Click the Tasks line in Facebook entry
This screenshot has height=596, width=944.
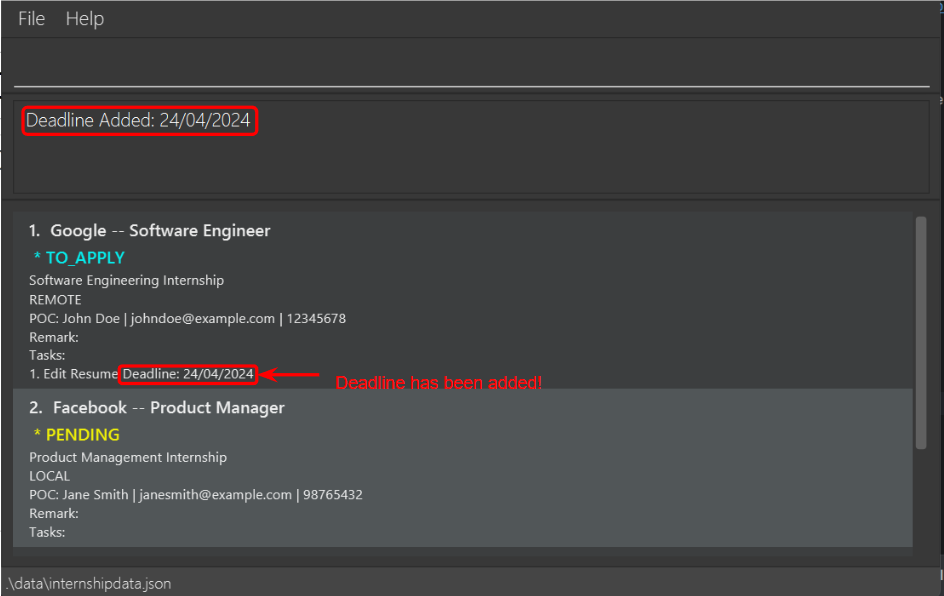point(47,532)
